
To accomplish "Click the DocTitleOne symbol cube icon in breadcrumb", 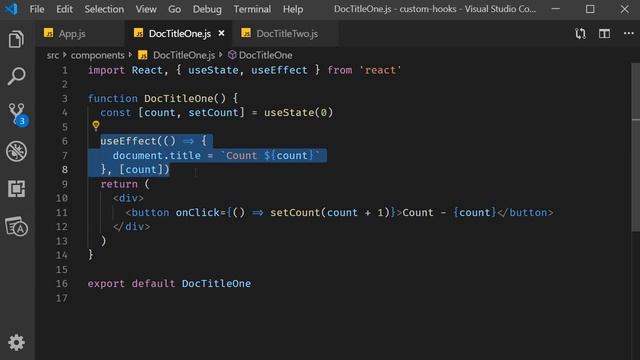I will 232,55.
